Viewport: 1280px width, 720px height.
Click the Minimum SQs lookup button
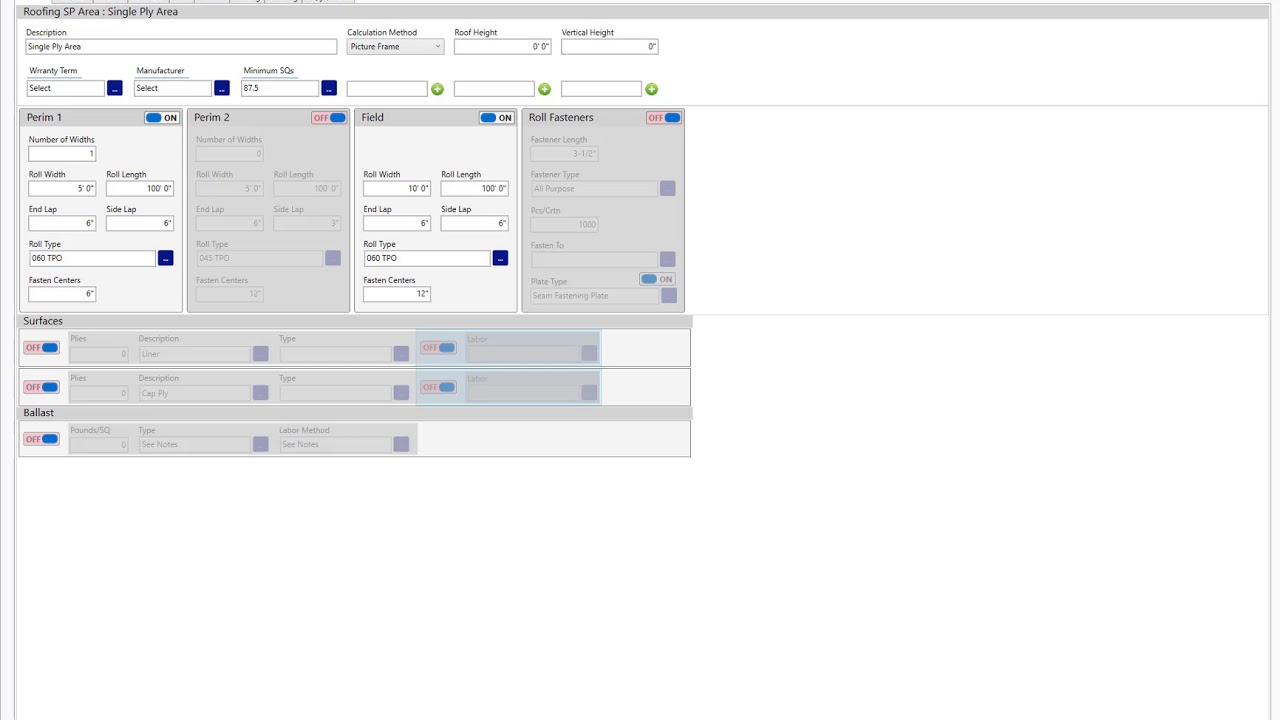328,89
